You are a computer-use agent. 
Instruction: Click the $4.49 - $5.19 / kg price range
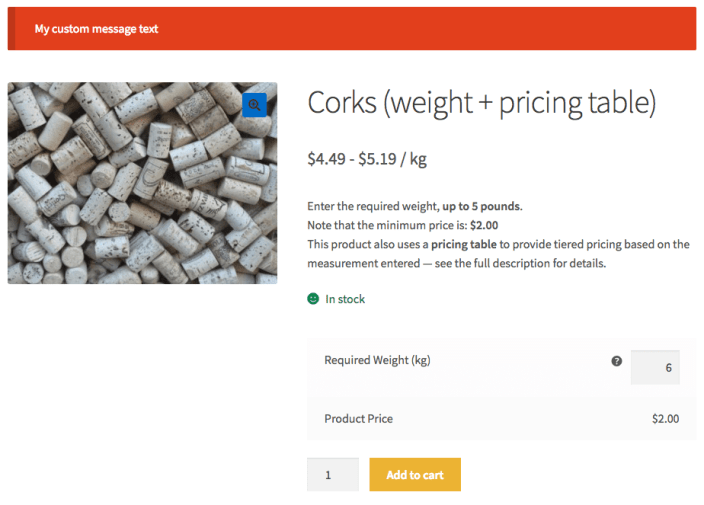pos(367,158)
